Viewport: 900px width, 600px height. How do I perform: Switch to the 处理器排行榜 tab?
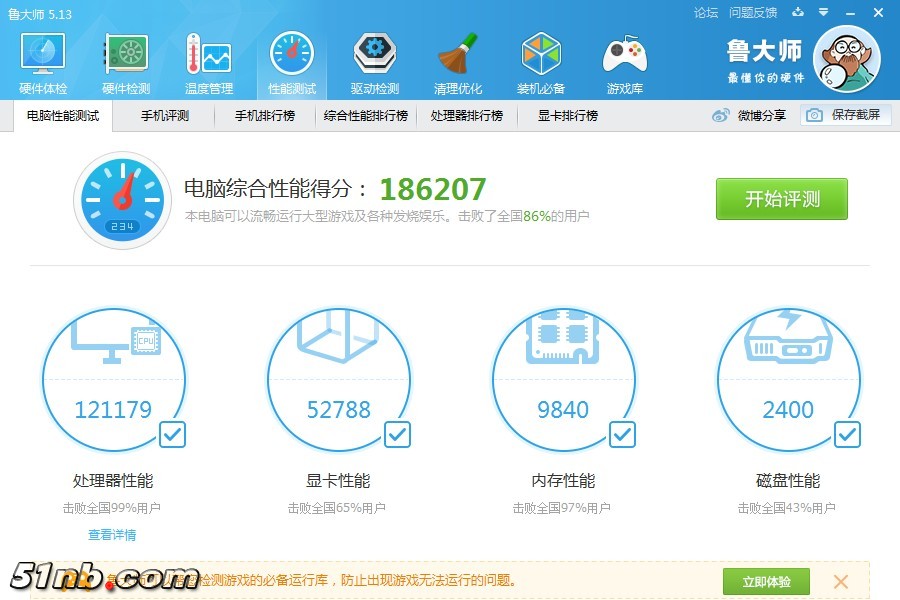pyautogui.click(x=466, y=116)
